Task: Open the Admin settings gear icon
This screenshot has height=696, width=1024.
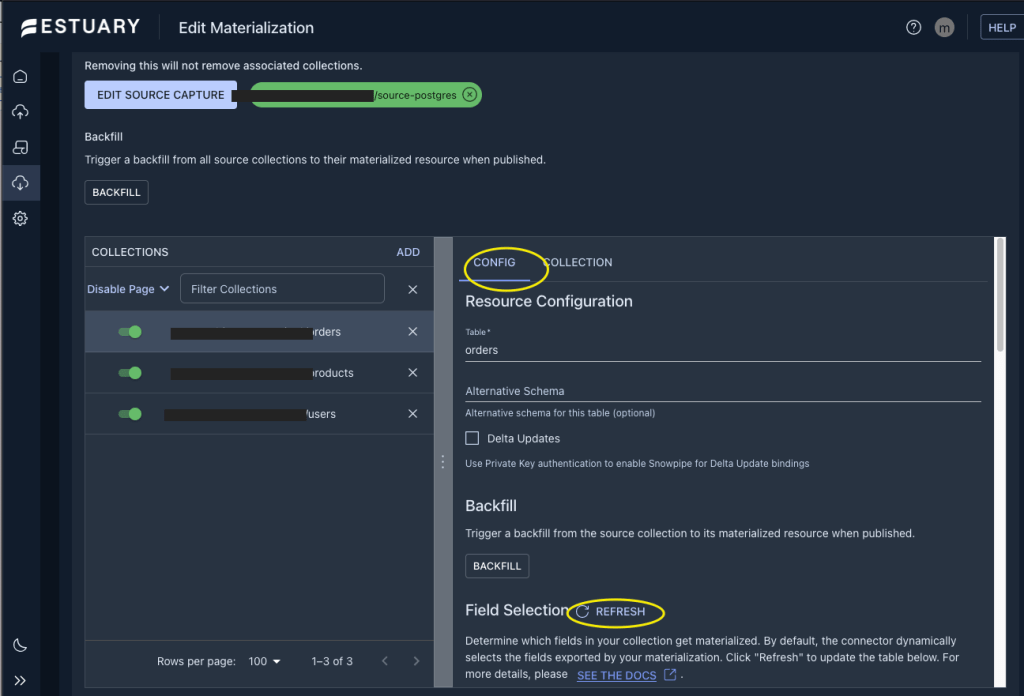Action: click(x=20, y=218)
